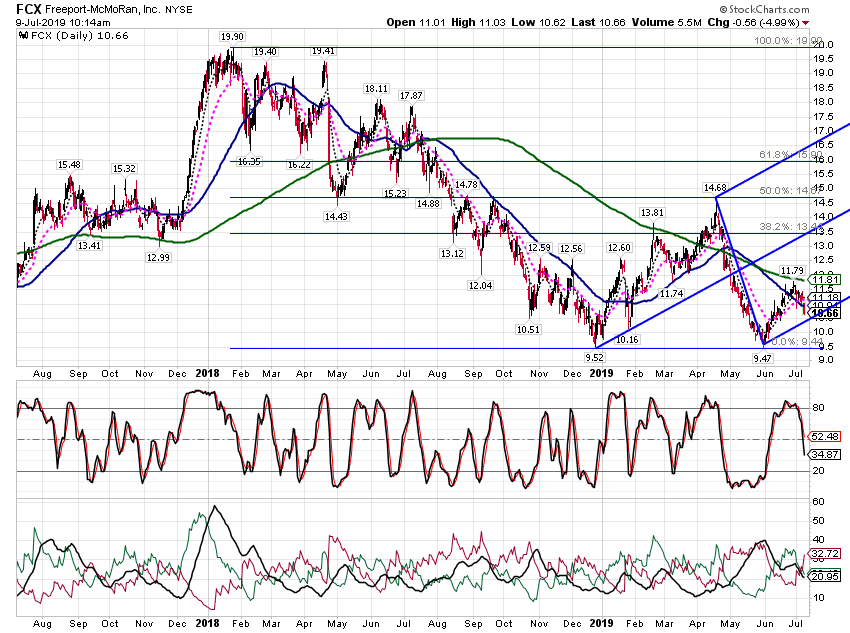Image resolution: width=850 pixels, height=633 pixels.
Task: Select the 9.47 low price label
Action: (762, 359)
